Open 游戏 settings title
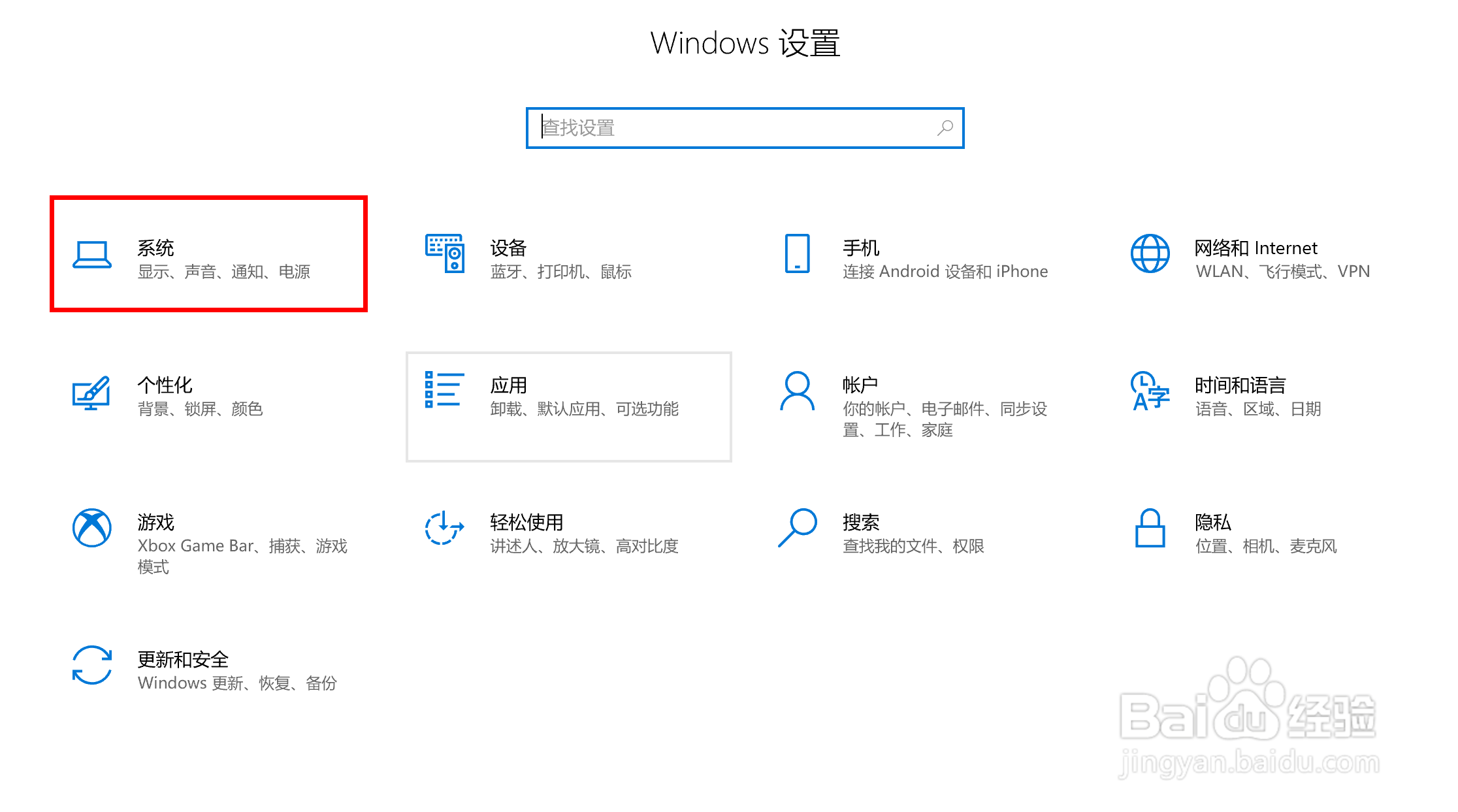The width and height of the screenshot is (1458, 812). 155,523
